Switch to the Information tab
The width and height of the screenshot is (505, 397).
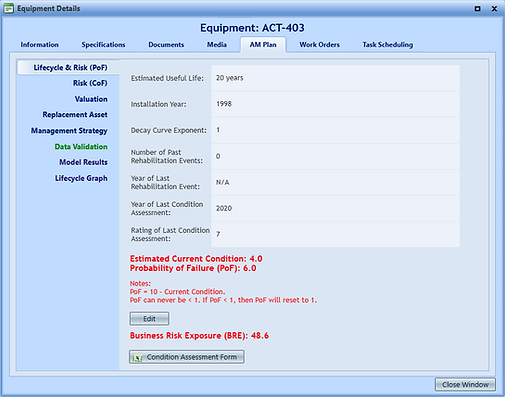39,45
